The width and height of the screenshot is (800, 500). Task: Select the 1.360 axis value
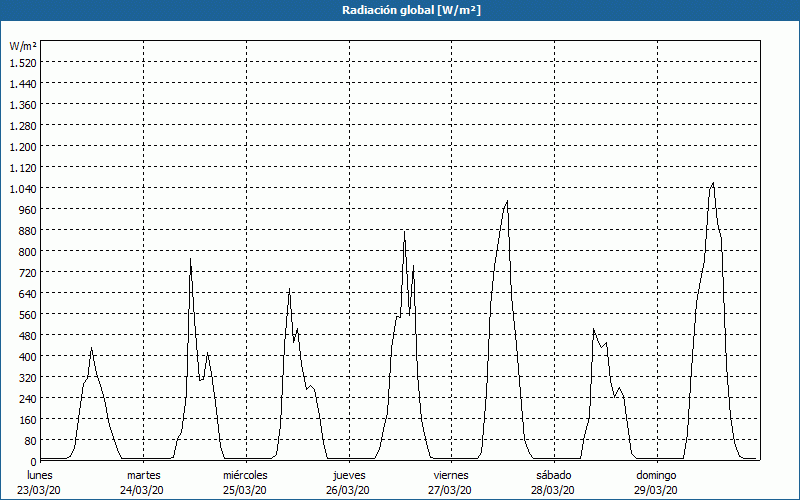click(23, 105)
